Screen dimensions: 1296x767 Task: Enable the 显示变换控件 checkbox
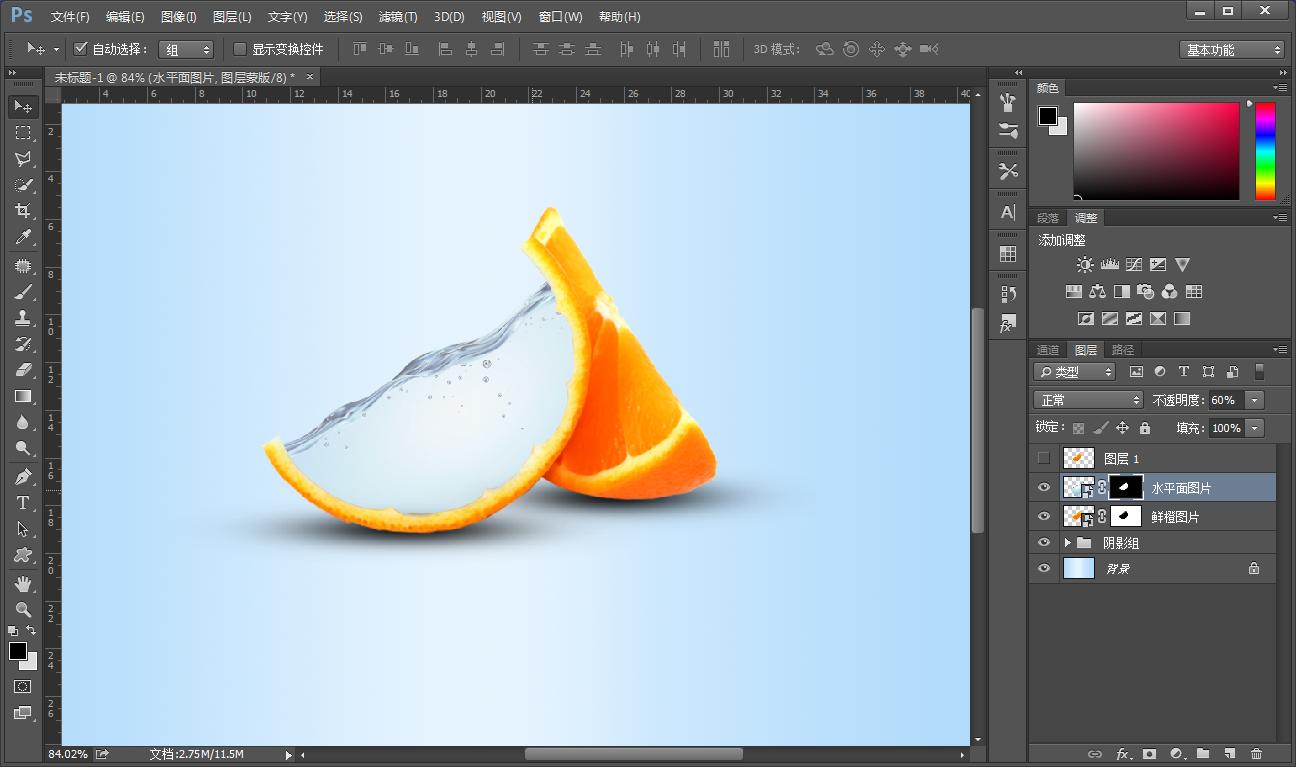tap(240, 49)
